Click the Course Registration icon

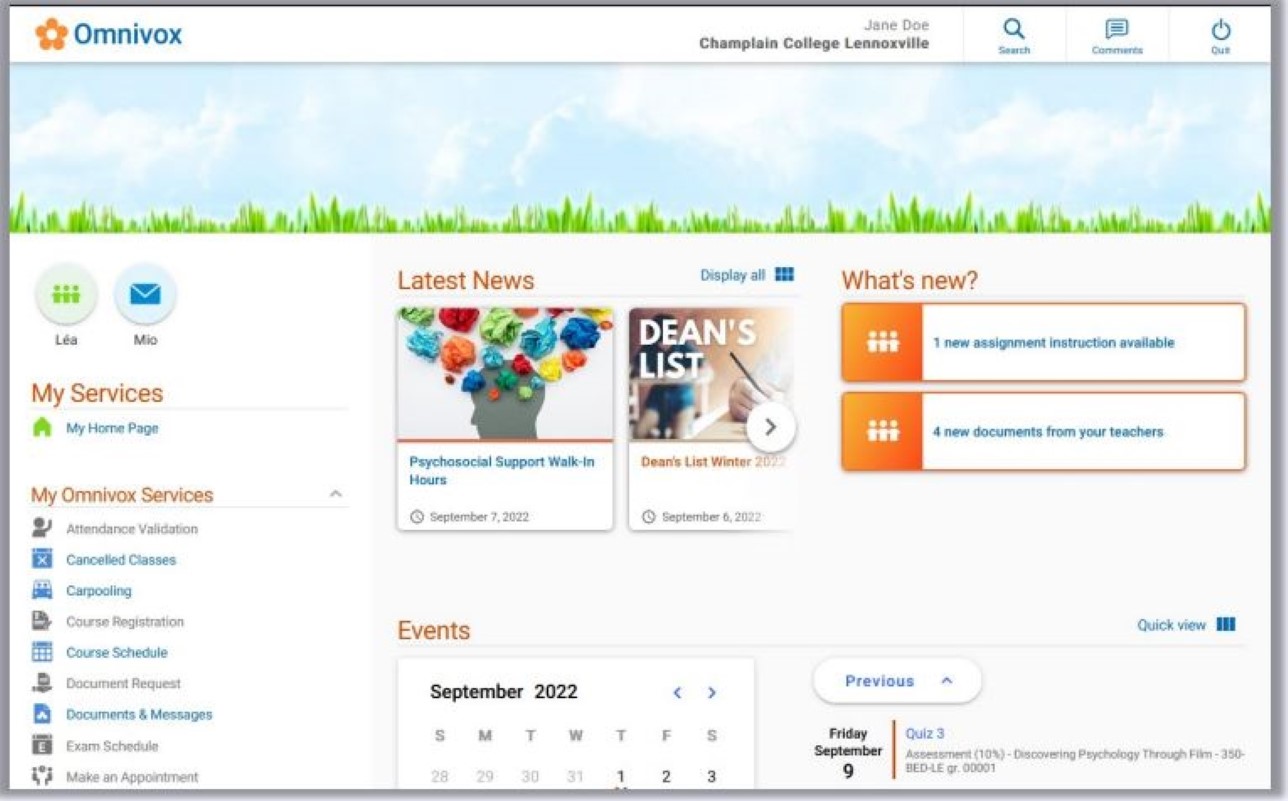point(42,621)
